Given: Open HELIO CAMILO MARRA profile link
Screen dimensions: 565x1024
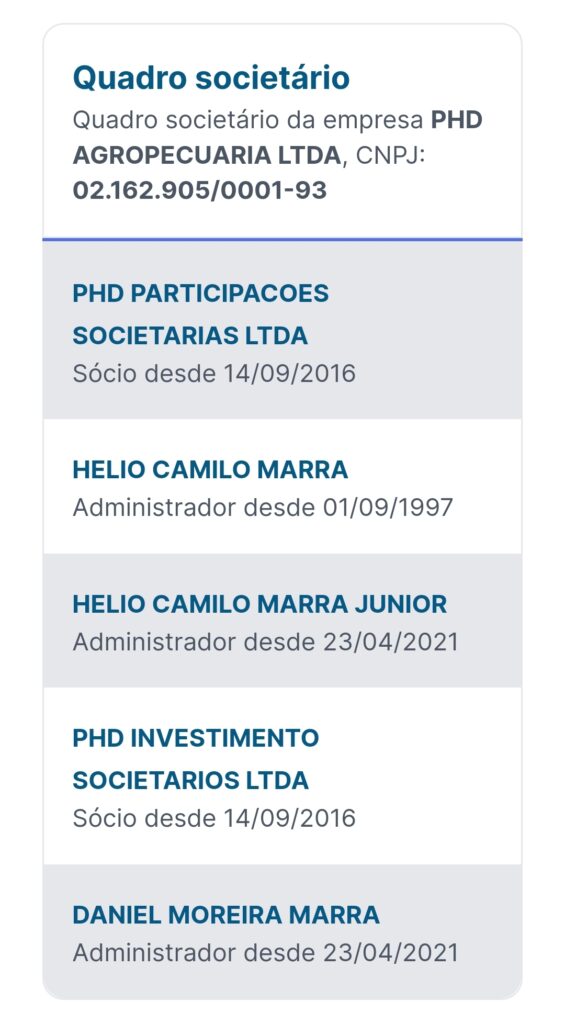Looking at the screenshot, I should pyautogui.click(x=210, y=470).
